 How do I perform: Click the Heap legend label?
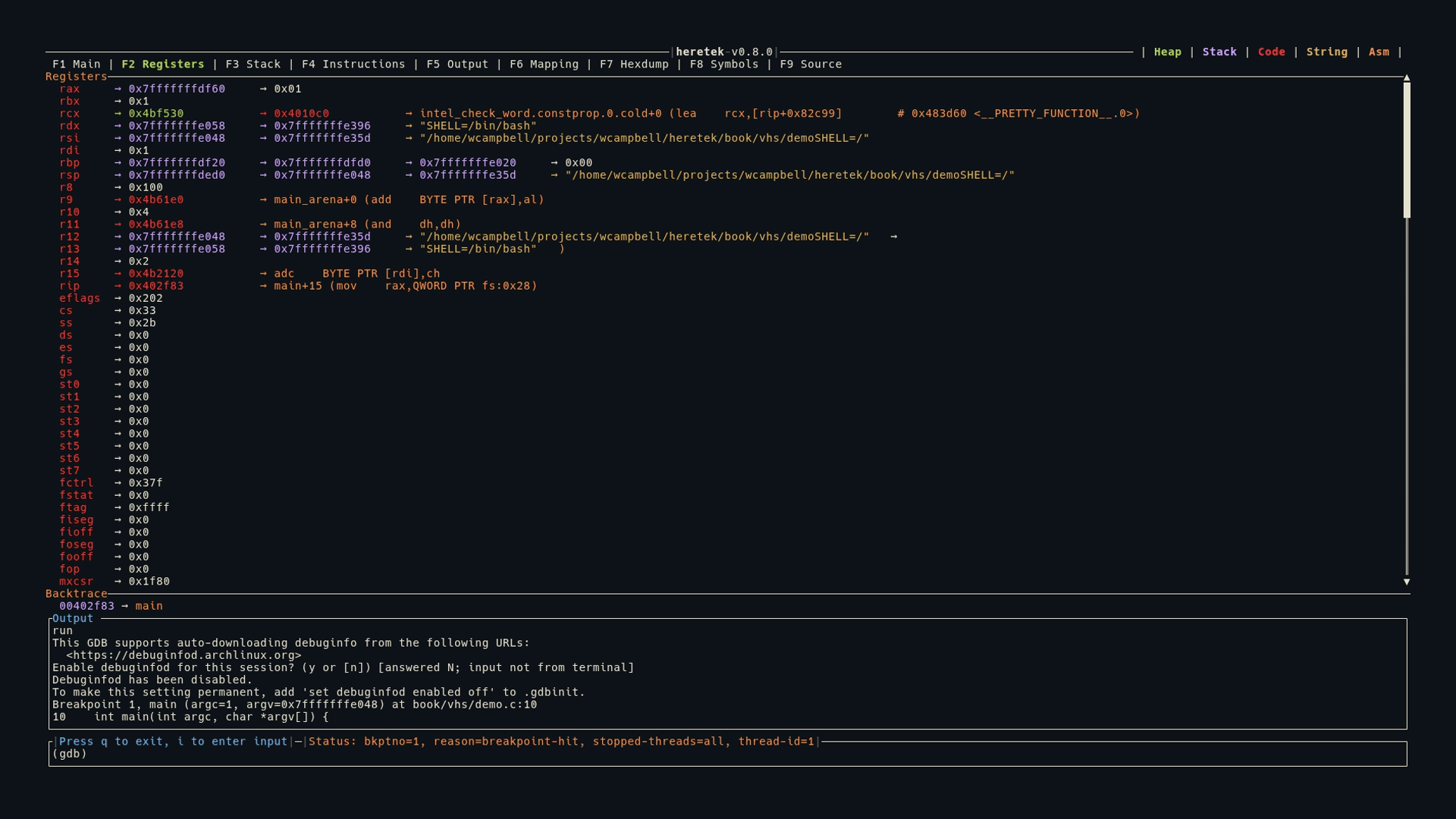pyautogui.click(x=1168, y=52)
